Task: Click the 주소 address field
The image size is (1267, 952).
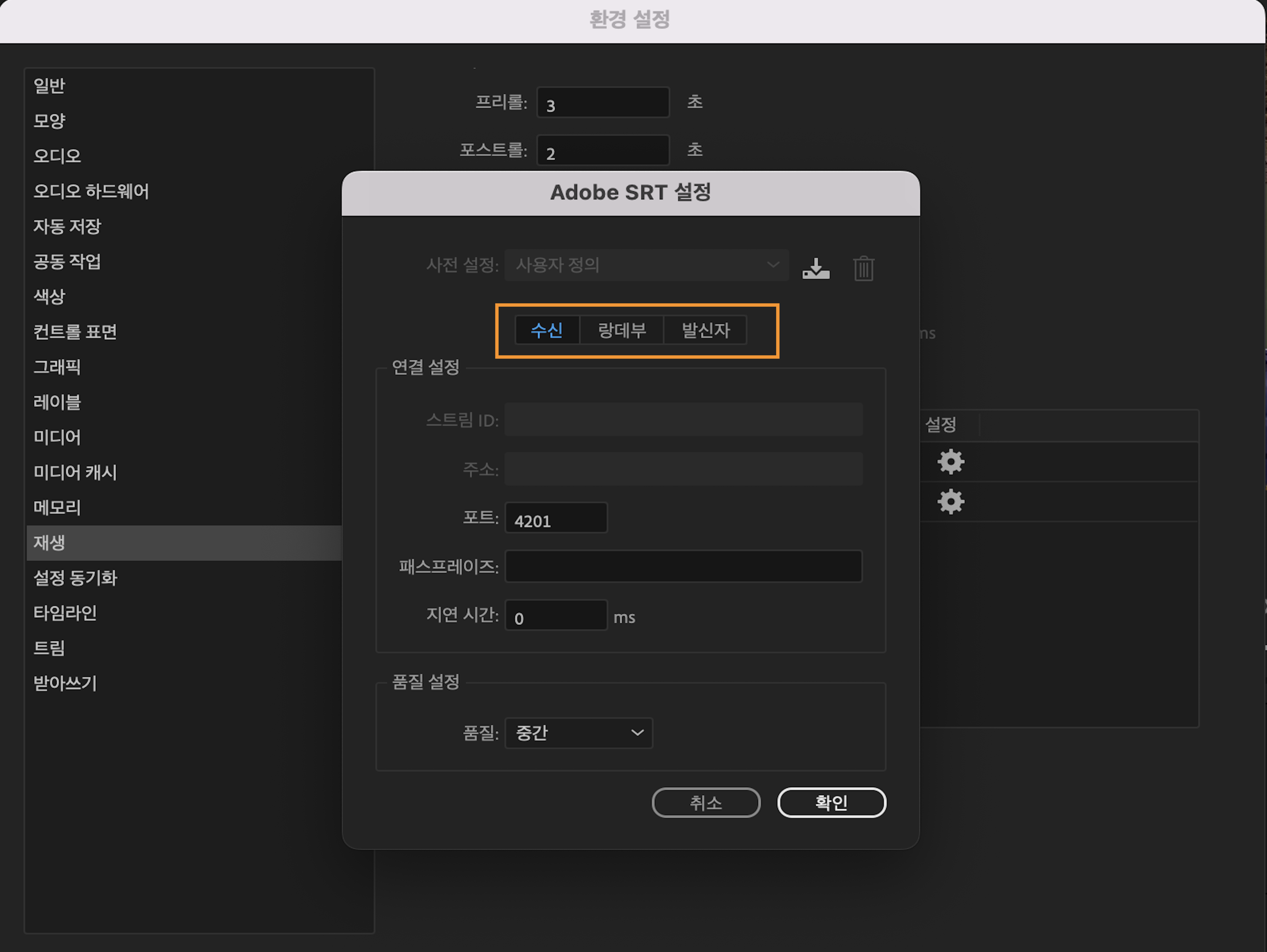Action: (683, 469)
